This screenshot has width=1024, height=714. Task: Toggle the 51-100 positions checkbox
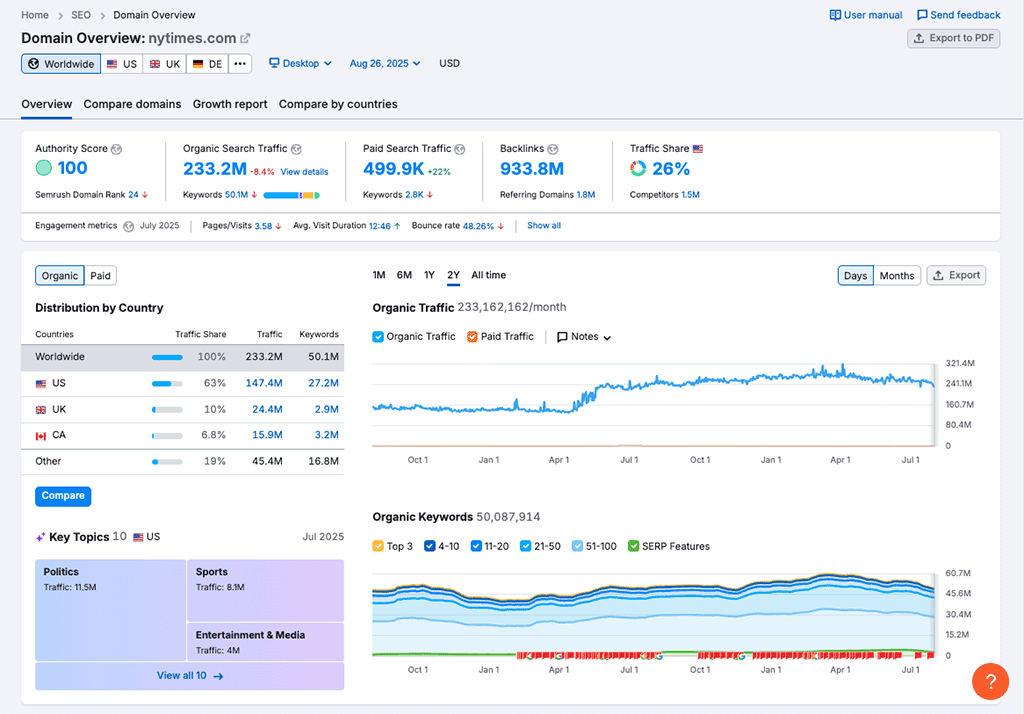click(x=577, y=546)
